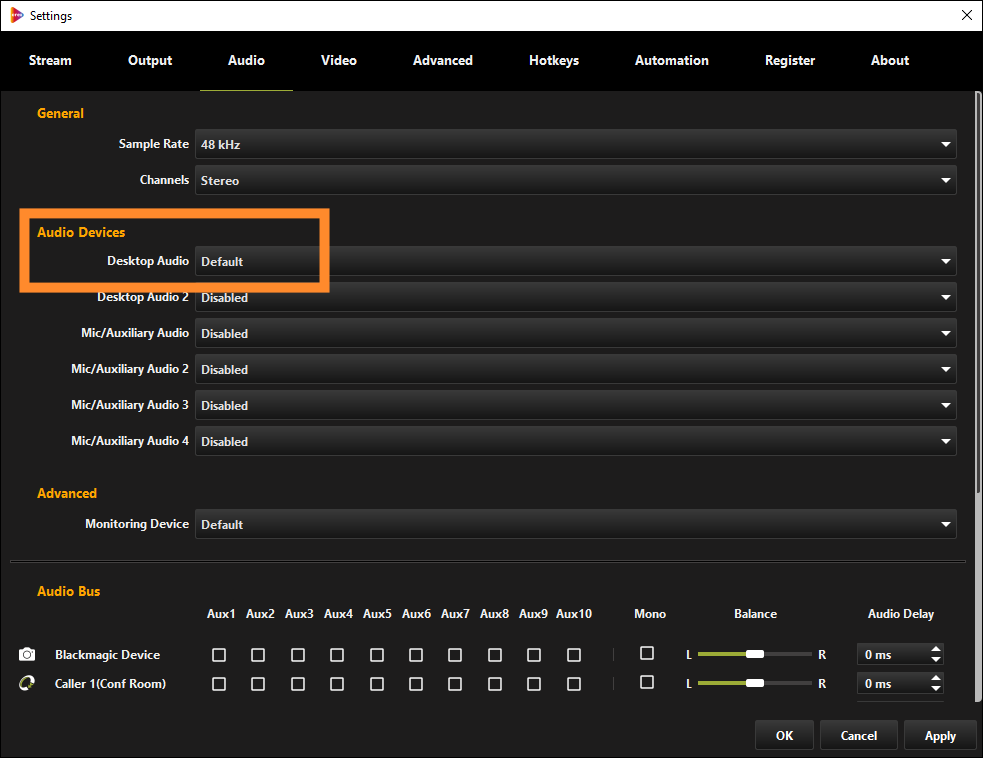Click the call icon beside Caller 1(Conf Room)
Screen dimensions: 983x758
click(x=26, y=683)
